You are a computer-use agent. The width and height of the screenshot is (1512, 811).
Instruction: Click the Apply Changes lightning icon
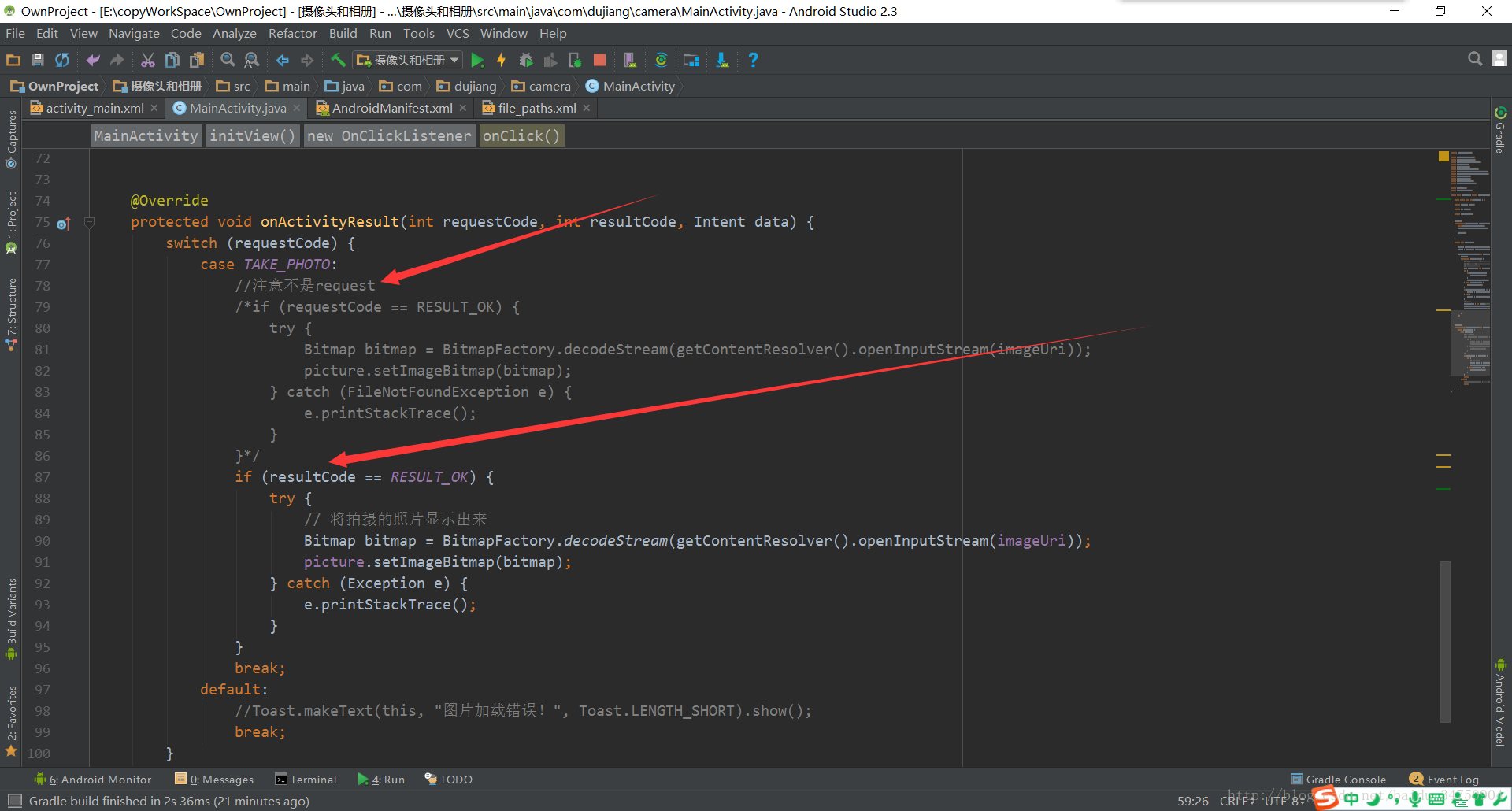click(x=501, y=60)
